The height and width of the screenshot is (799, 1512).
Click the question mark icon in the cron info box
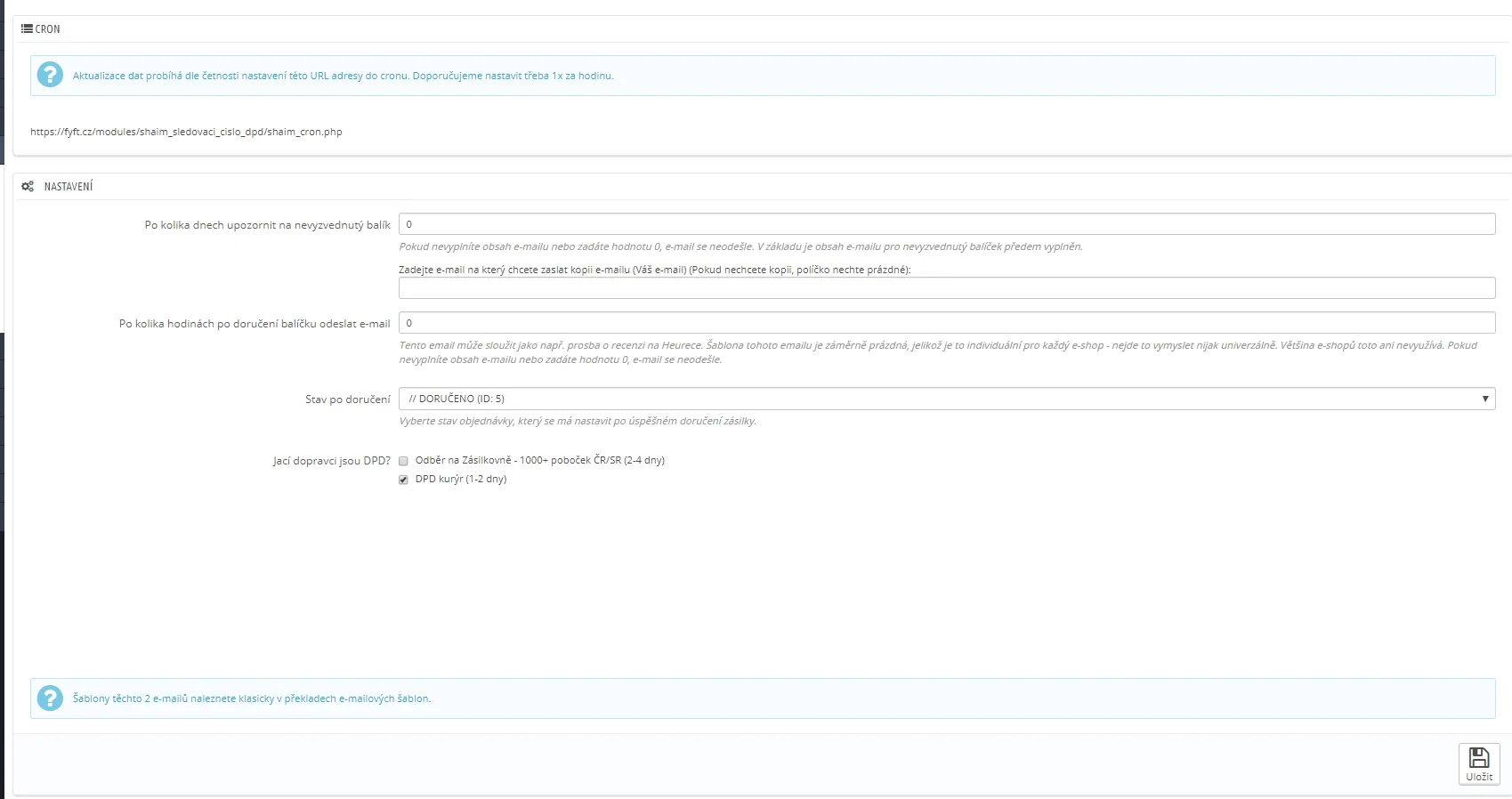tap(50, 75)
